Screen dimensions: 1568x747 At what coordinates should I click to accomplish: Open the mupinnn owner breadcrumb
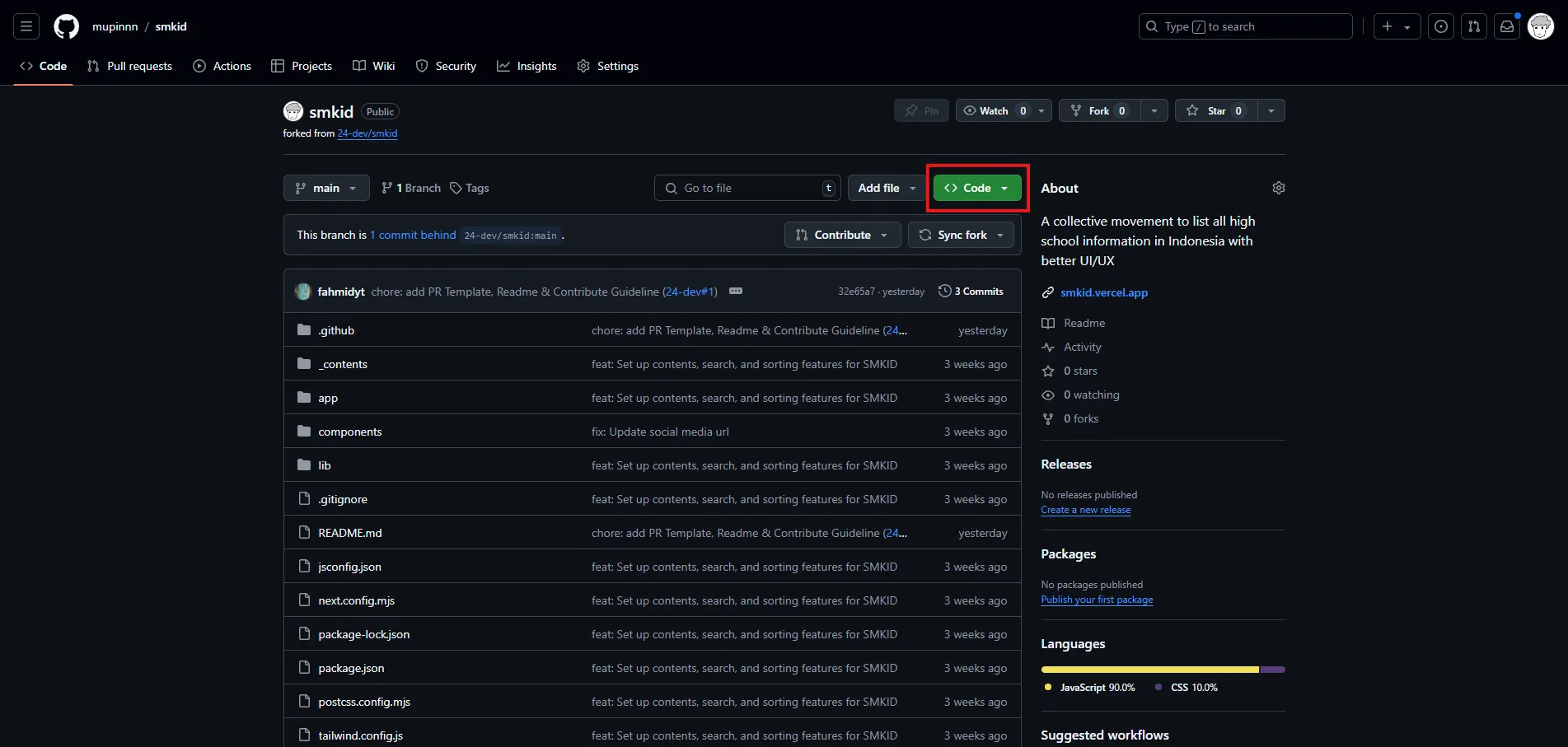115,26
